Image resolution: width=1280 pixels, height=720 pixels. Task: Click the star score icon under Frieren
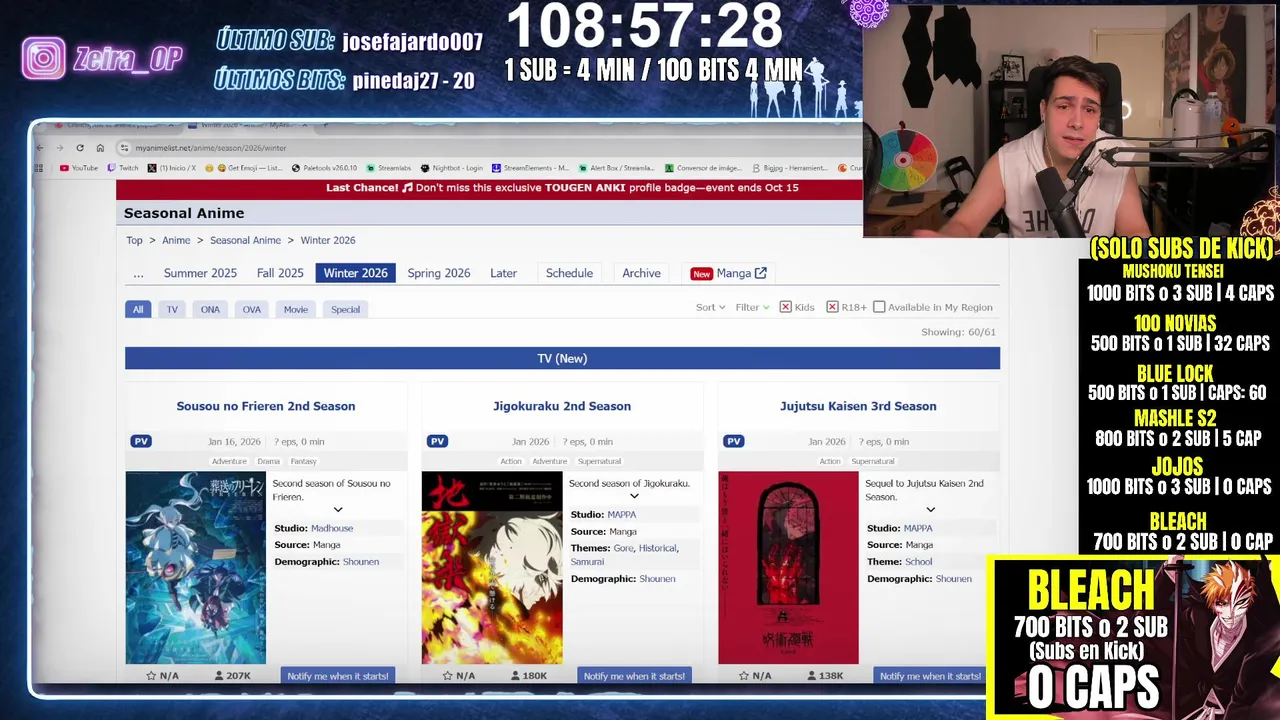click(x=151, y=676)
